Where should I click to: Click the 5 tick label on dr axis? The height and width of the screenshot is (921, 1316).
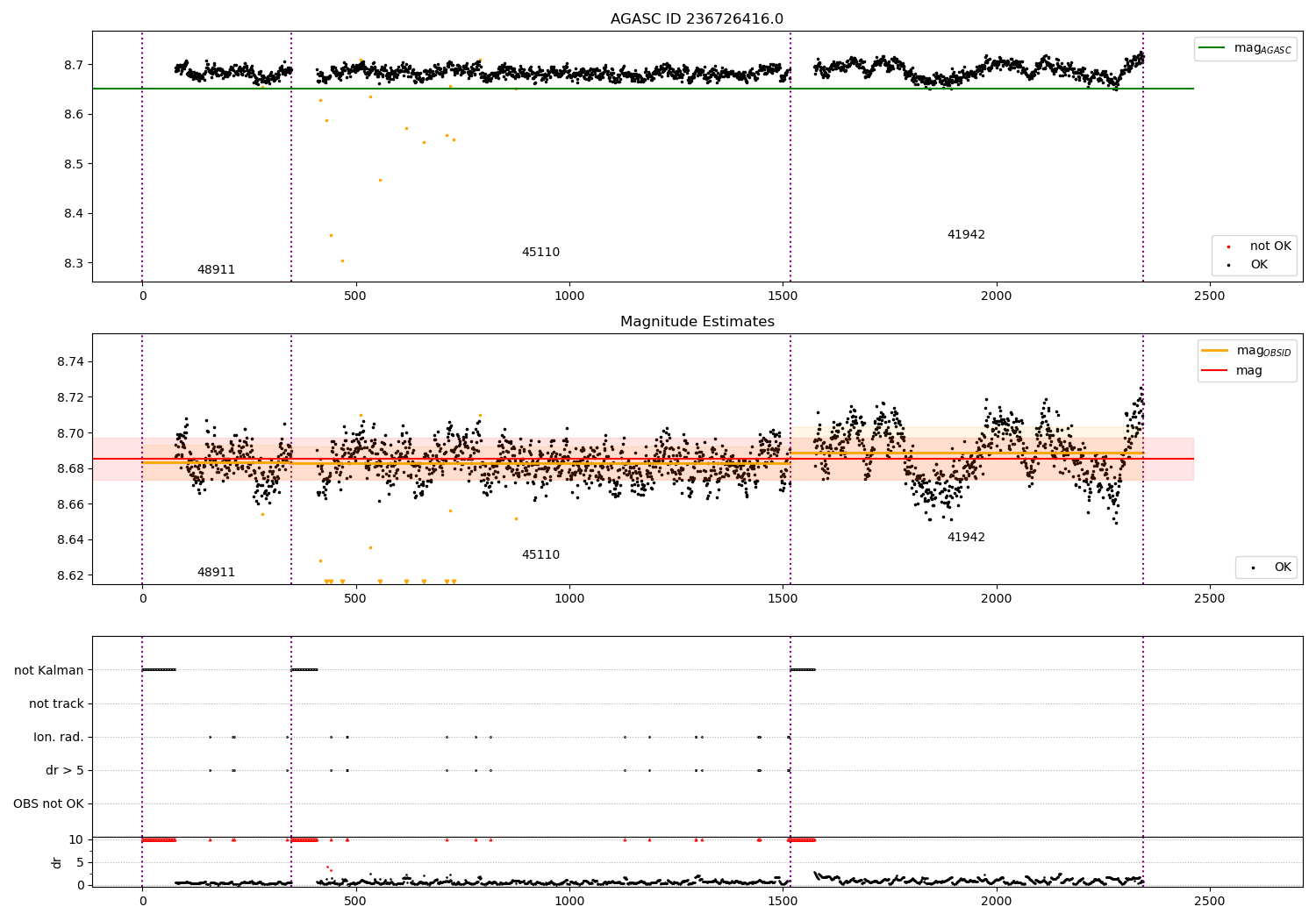pos(80,863)
